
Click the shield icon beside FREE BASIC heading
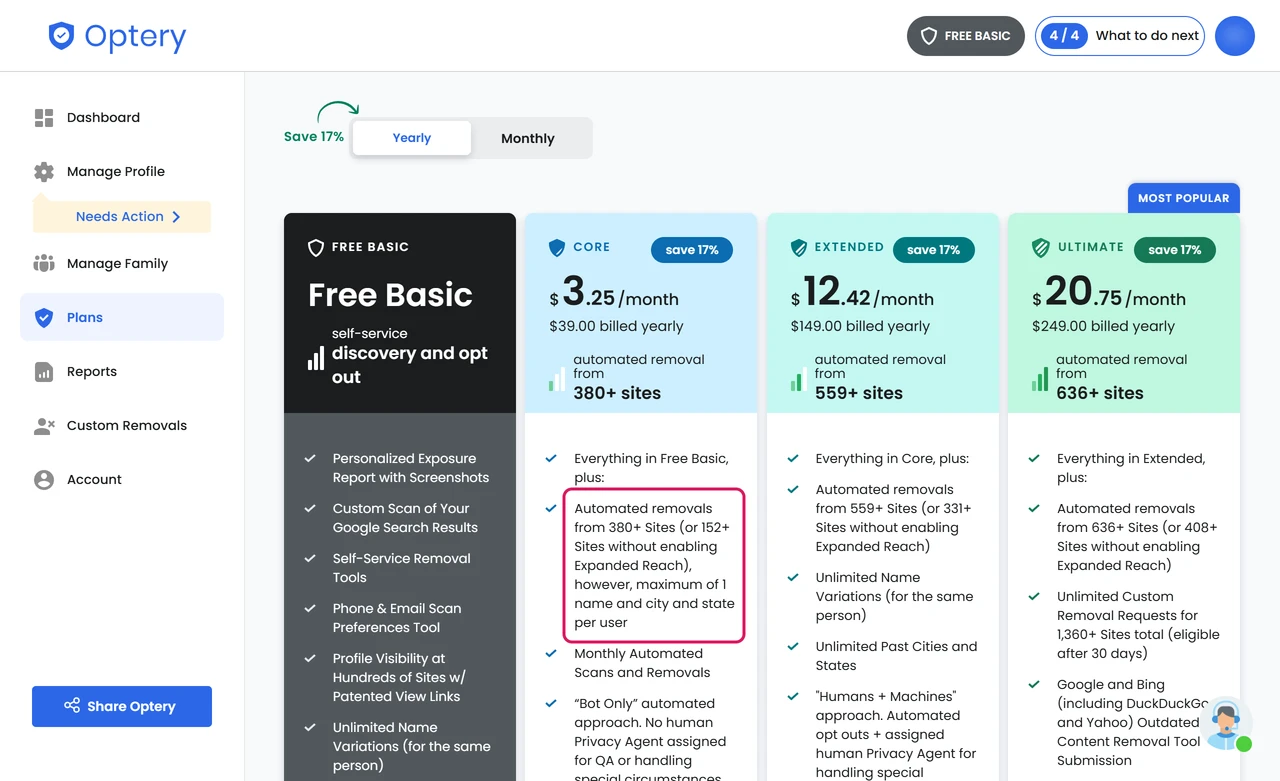pyautogui.click(x=316, y=248)
